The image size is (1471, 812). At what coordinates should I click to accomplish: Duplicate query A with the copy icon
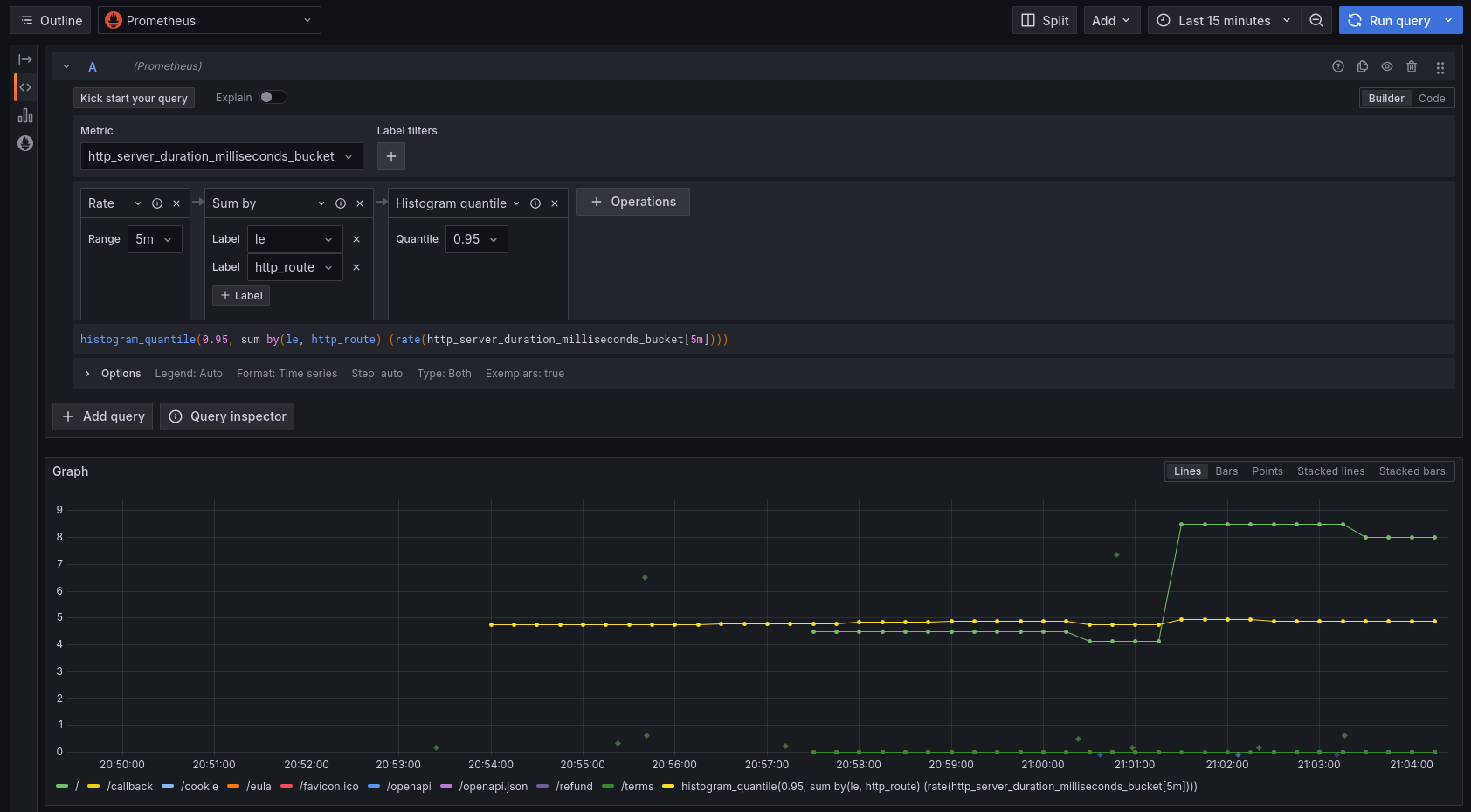(1362, 66)
